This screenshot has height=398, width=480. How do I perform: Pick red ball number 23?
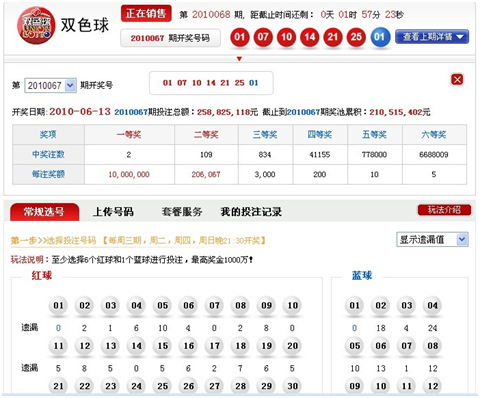point(110,386)
